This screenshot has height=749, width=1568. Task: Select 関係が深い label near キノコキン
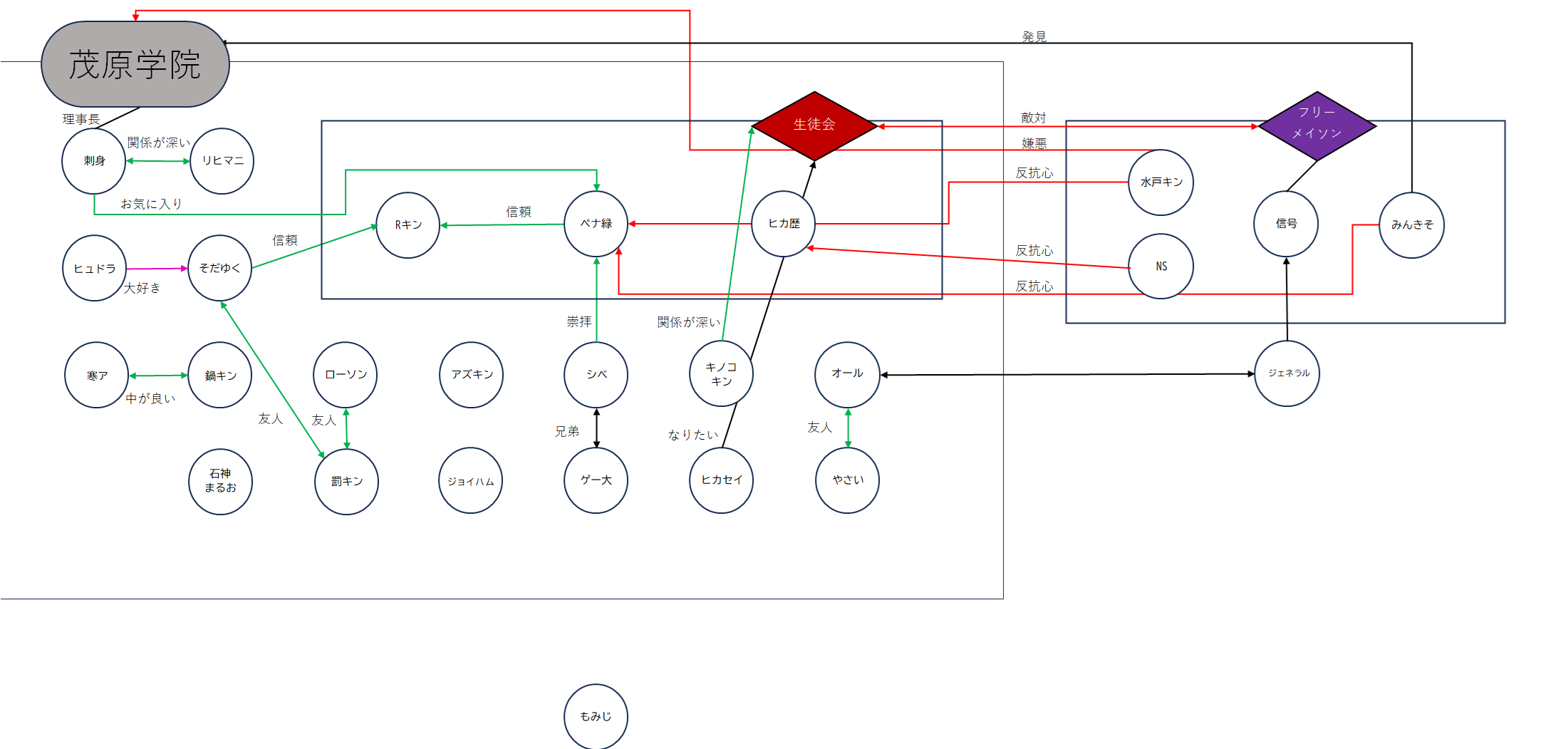(689, 322)
